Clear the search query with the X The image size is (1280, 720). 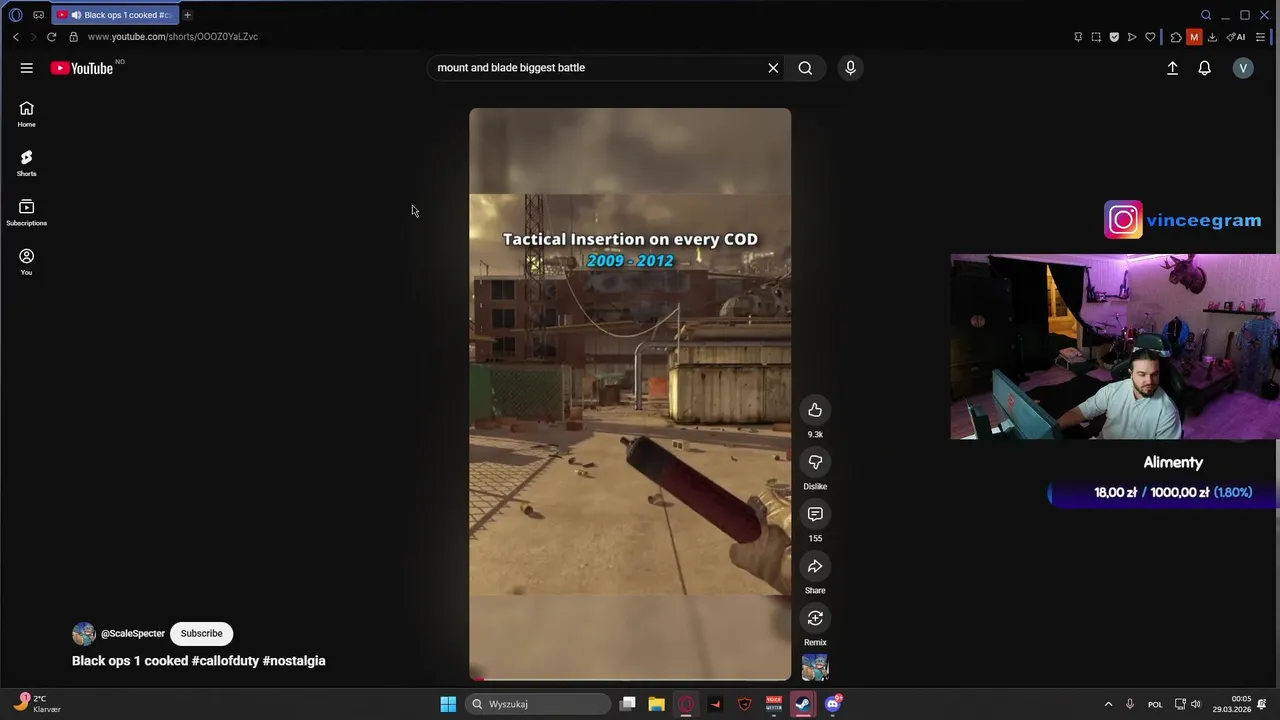[773, 68]
